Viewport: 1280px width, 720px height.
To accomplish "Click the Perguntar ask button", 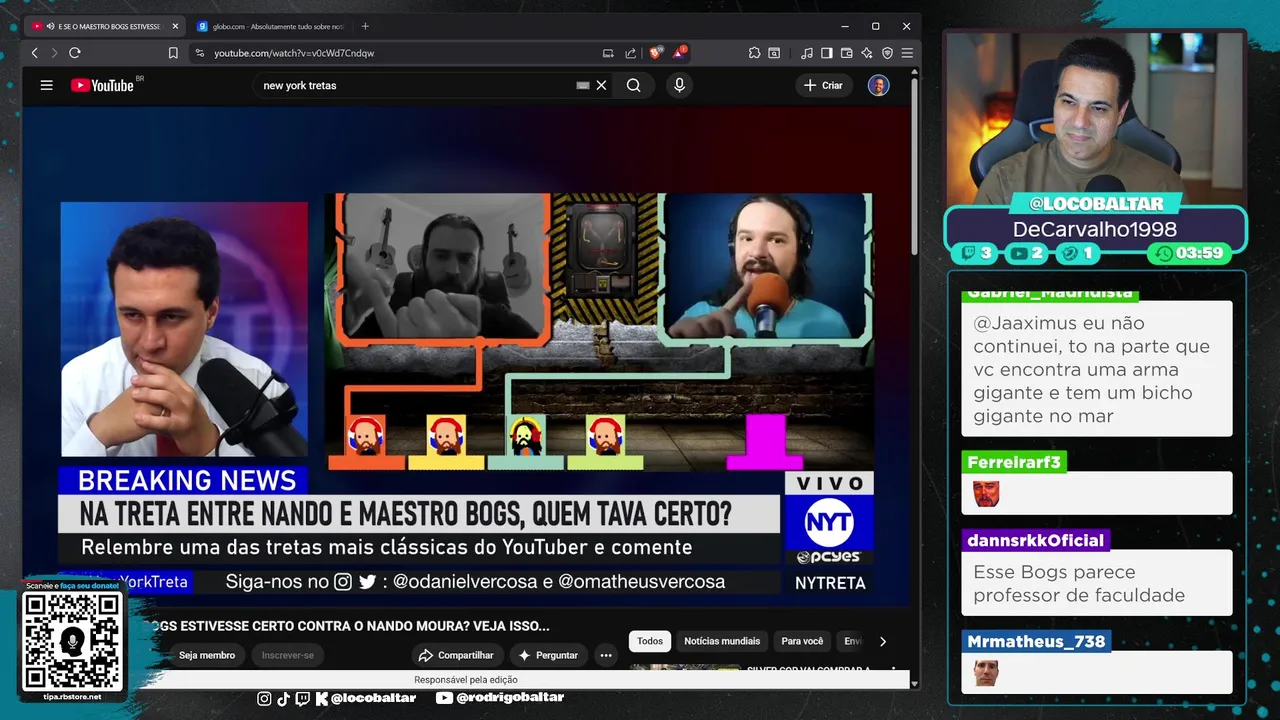I will pyautogui.click(x=548, y=655).
